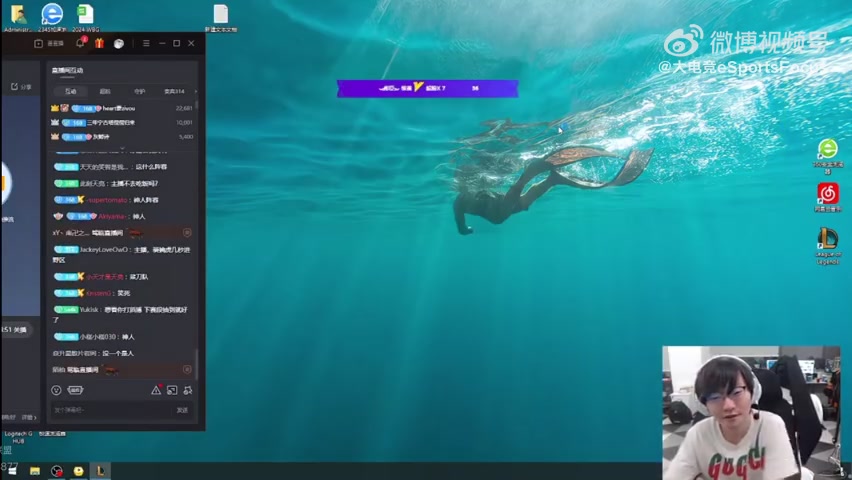Open the League of Legends desktop shortcut
This screenshot has width=852, height=480.
[x=827, y=238]
